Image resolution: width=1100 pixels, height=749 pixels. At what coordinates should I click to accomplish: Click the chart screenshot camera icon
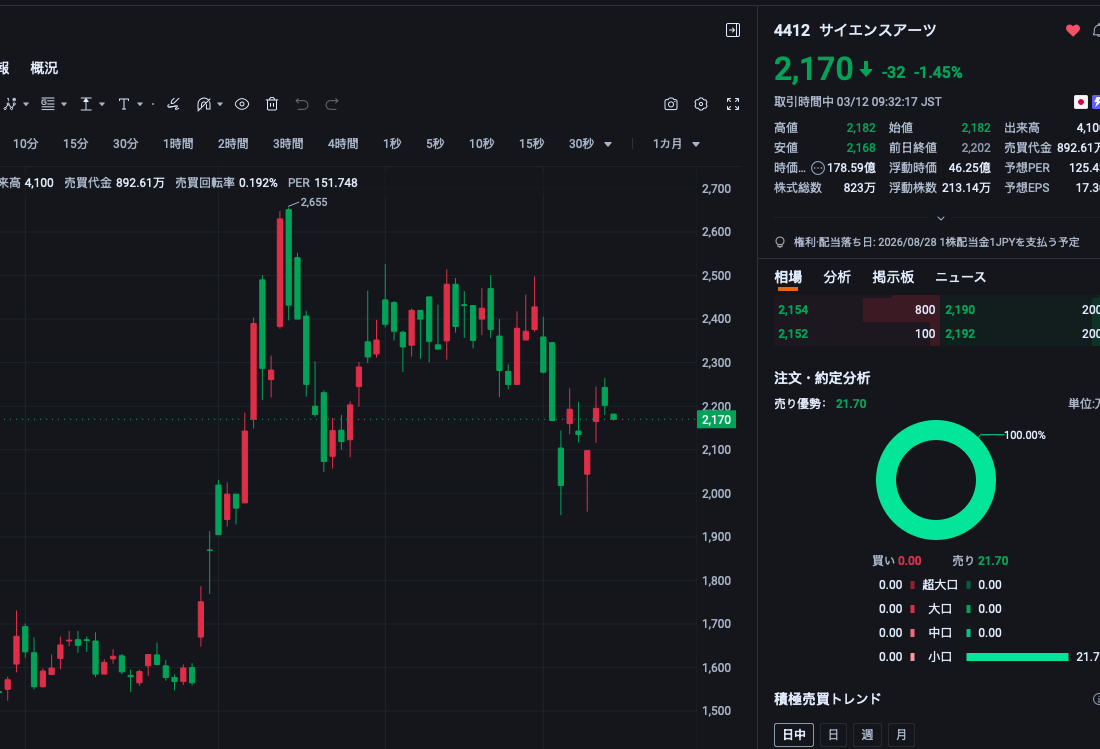pyautogui.click(x=671, y=104)
